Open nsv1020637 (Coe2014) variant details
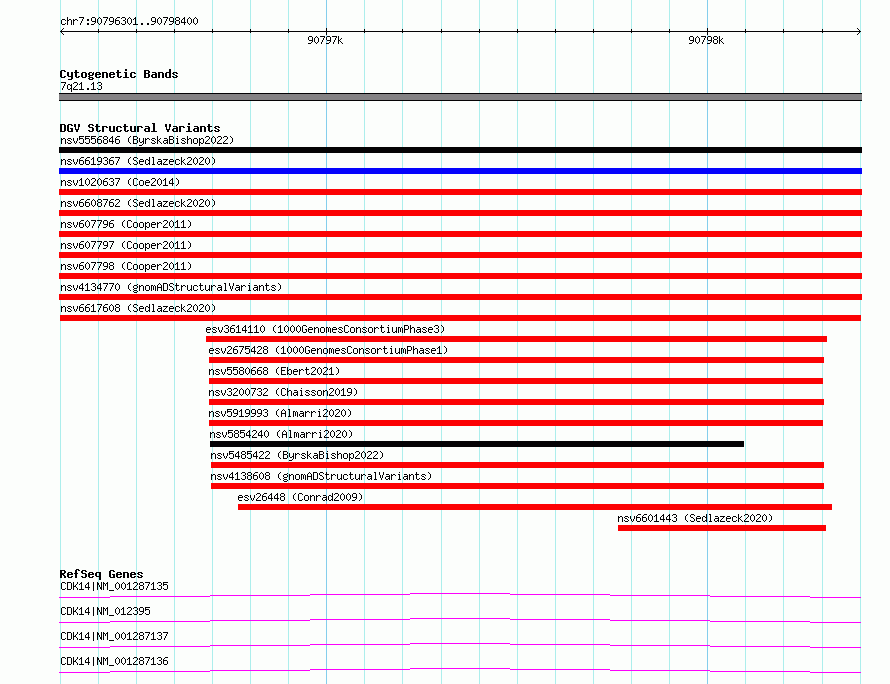The height and width of the screenshot is (684, 890). click(x=120, y=182)
